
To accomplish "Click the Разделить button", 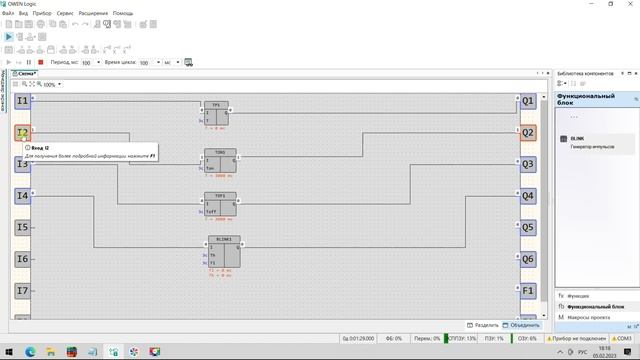I will click(483, 325).
